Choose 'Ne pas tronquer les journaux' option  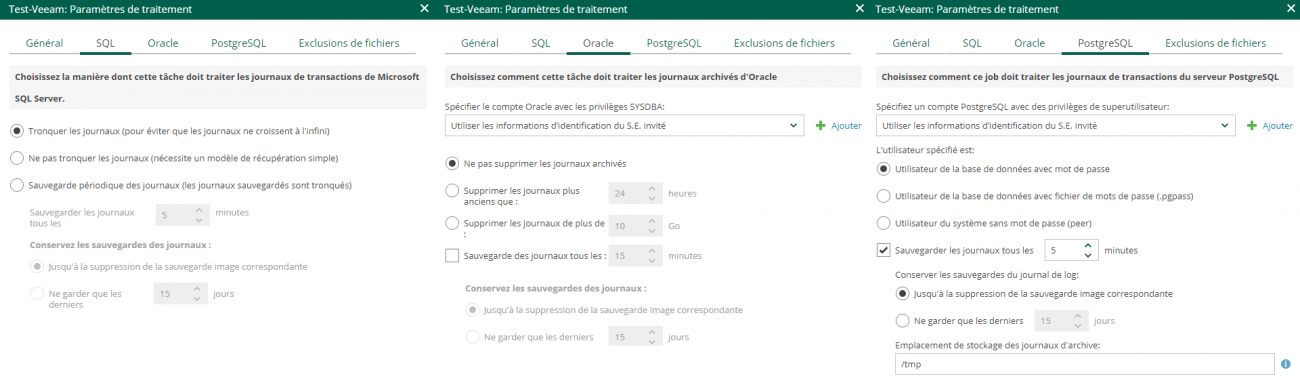click(x=17, y=158)
